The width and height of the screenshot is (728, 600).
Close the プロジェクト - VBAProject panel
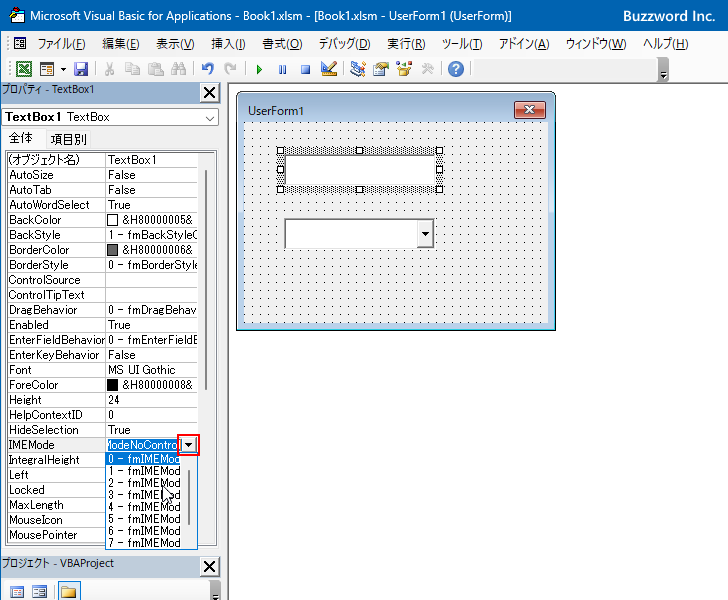[209, 566]
